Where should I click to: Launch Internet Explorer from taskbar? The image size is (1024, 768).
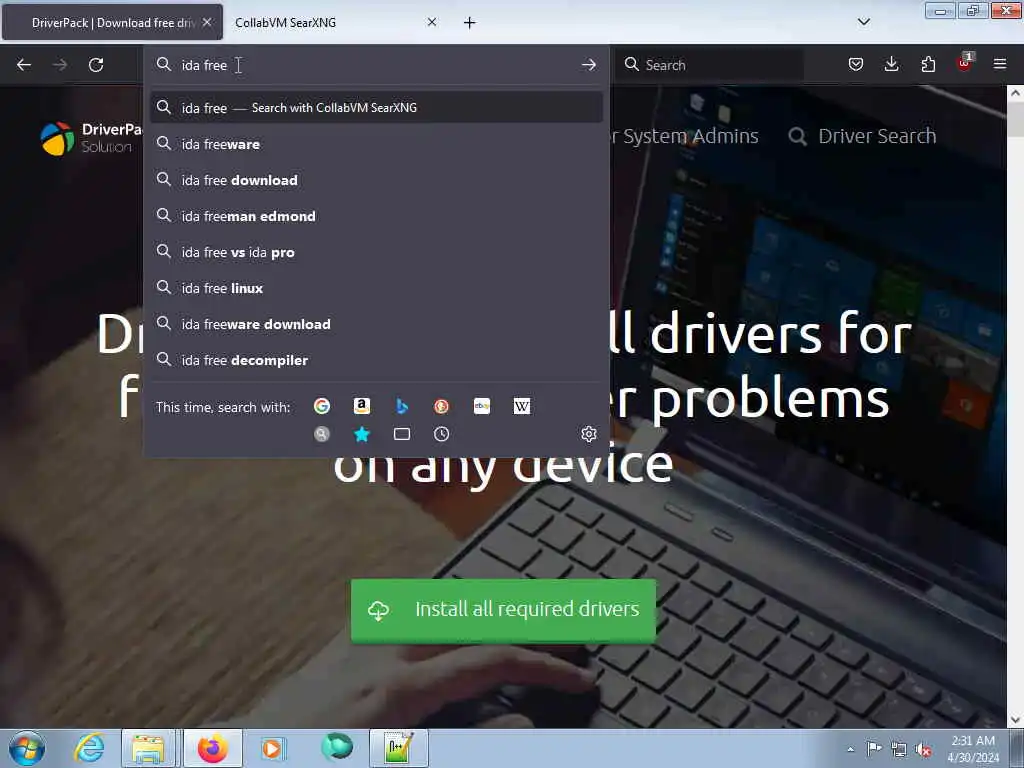(89, 748)
